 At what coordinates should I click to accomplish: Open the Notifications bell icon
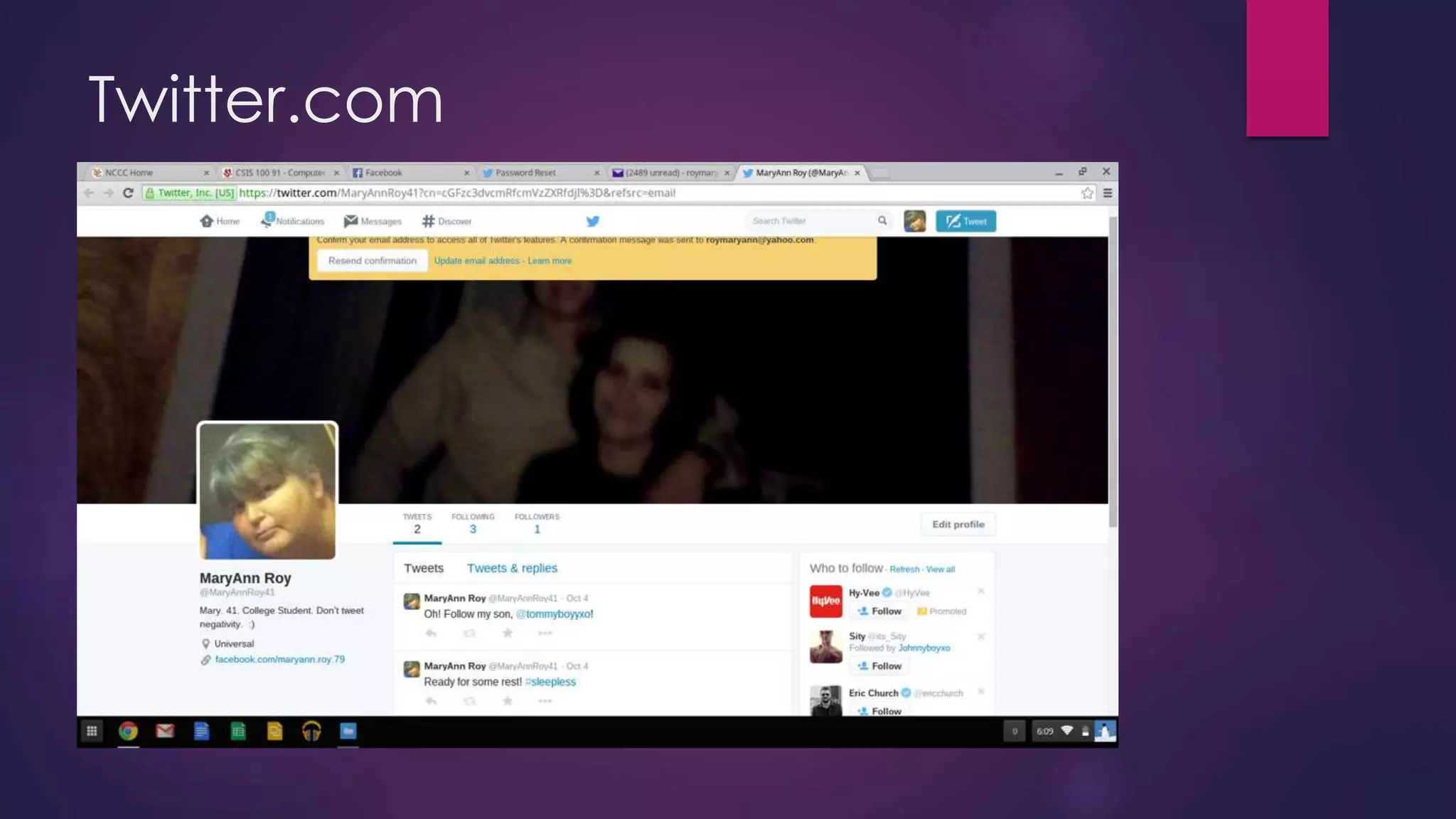pos(267,221)
